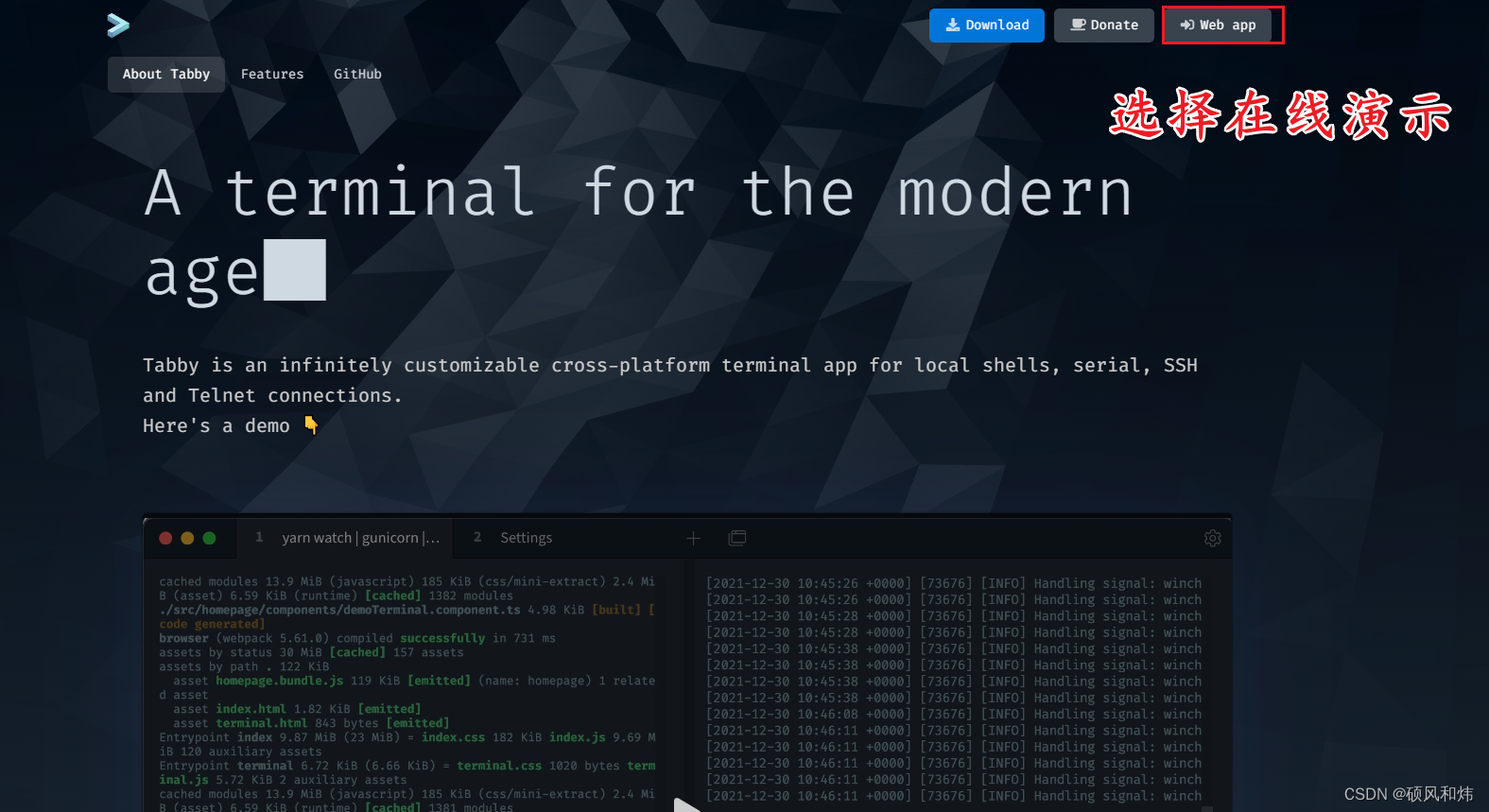Click the 'homepage.bundle.js' text in terminal
1489x812 pixels.
click(280, 681)
